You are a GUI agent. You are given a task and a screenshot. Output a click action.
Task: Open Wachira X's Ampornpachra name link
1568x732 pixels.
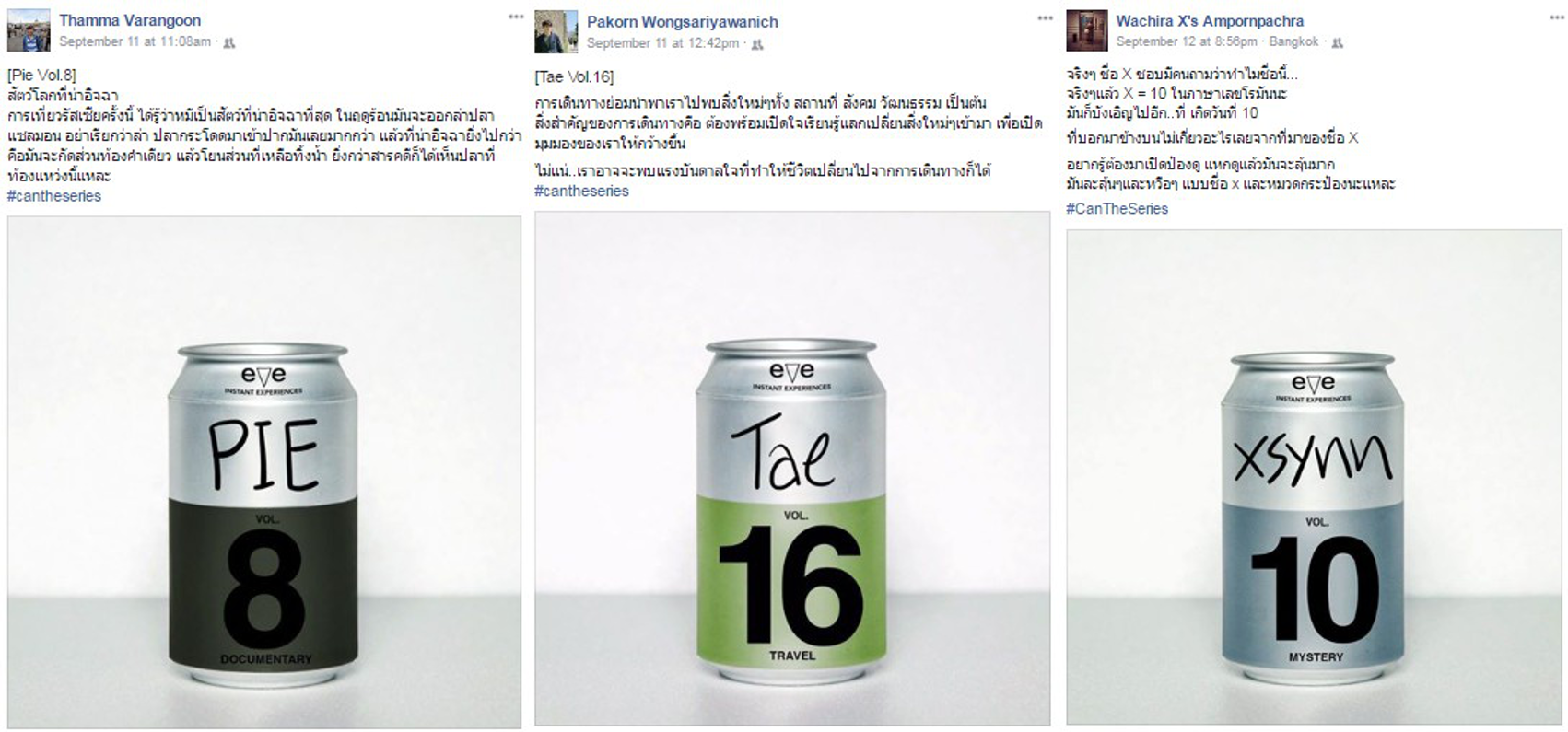[1210, 20]
